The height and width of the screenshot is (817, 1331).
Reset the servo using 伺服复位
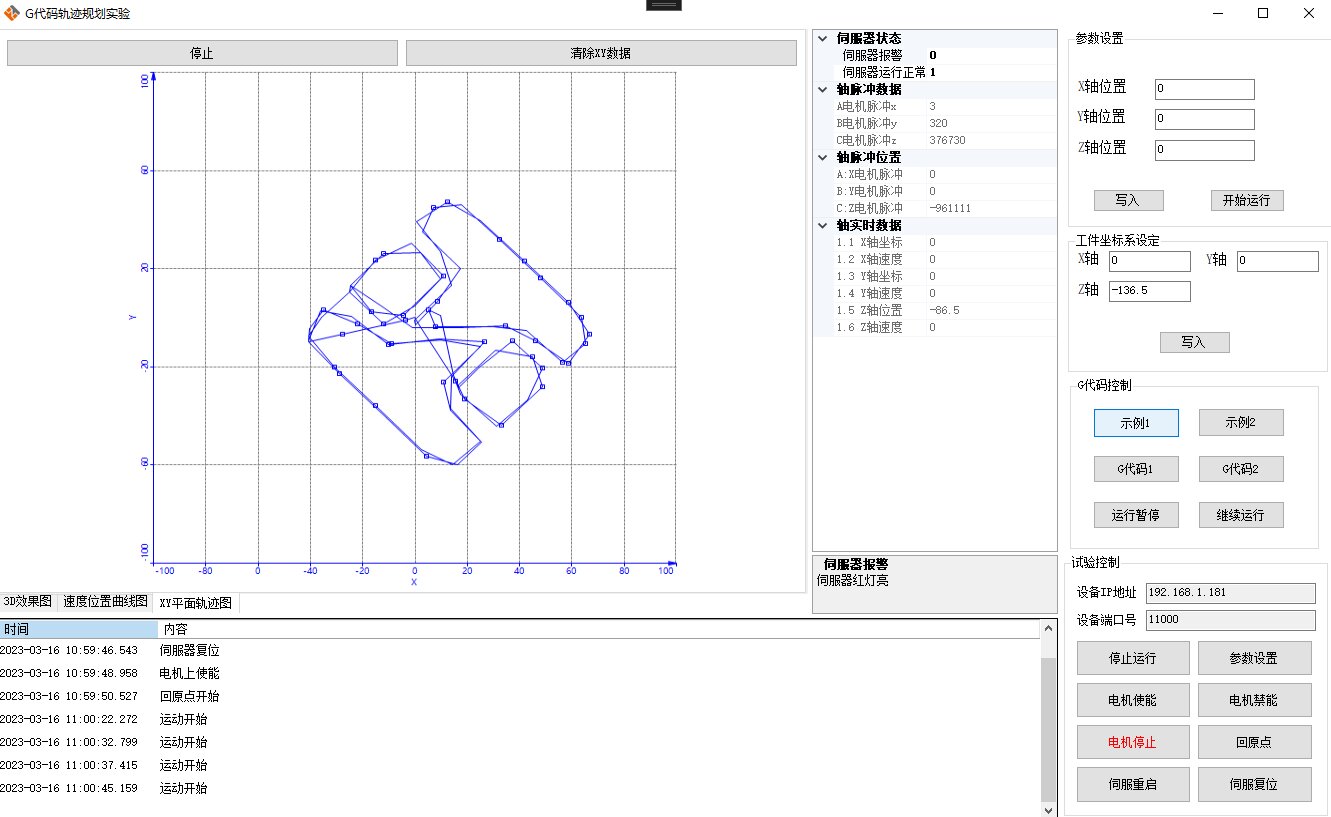click(1254, 785)
